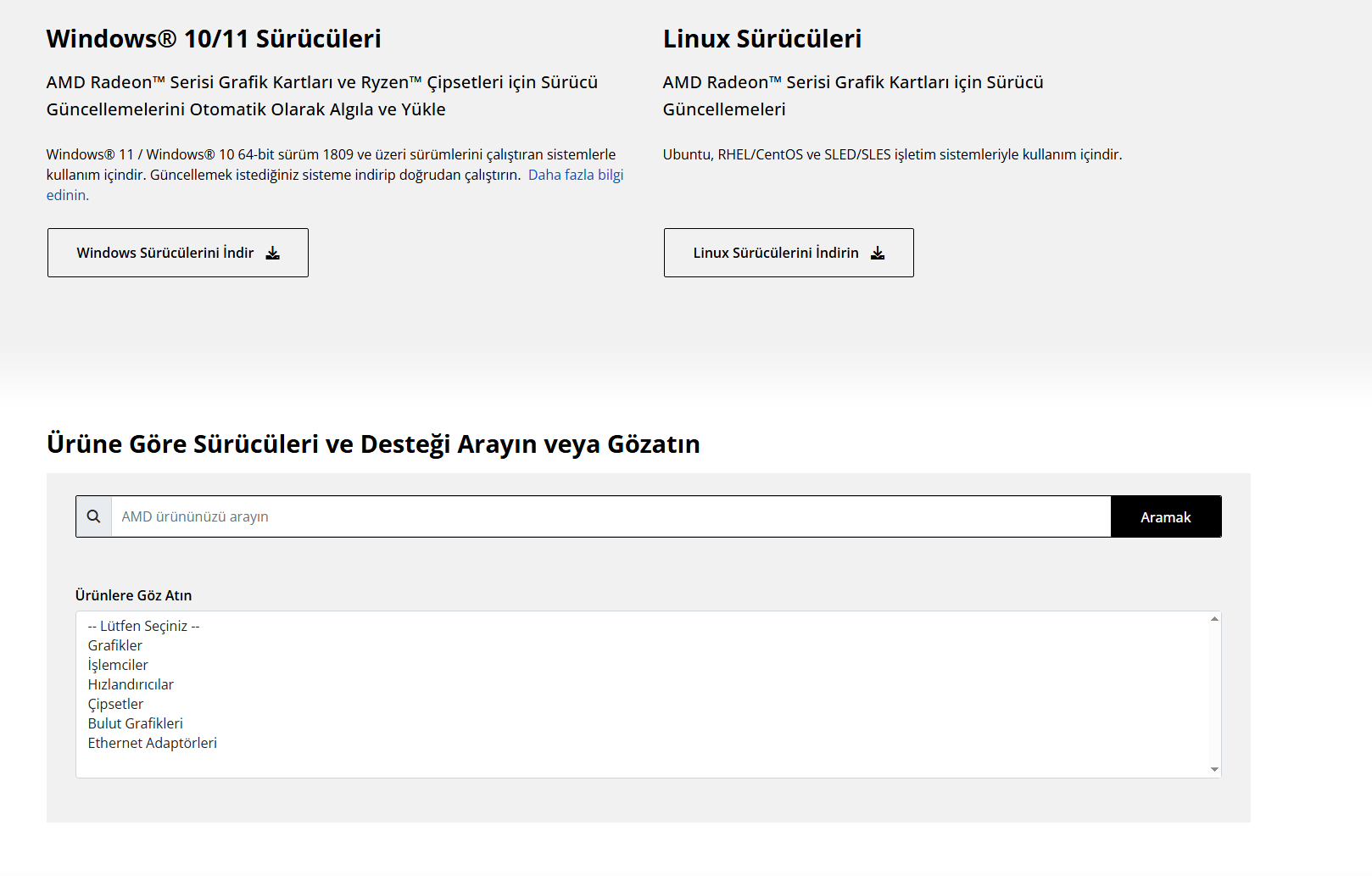Click the 'Ürünlere Göz Atın' label
Screen dimensions: 1372x876
[133, 595]
